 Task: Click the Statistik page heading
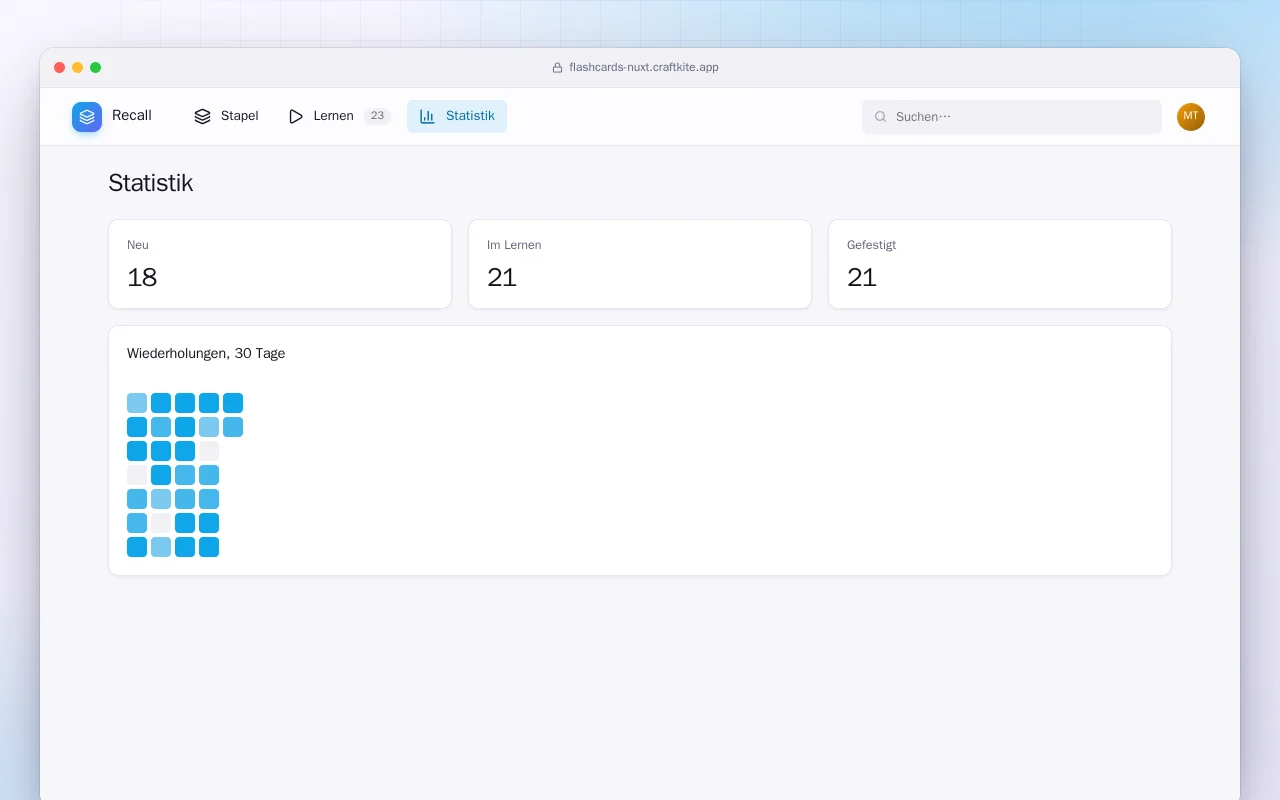point(151,183)
